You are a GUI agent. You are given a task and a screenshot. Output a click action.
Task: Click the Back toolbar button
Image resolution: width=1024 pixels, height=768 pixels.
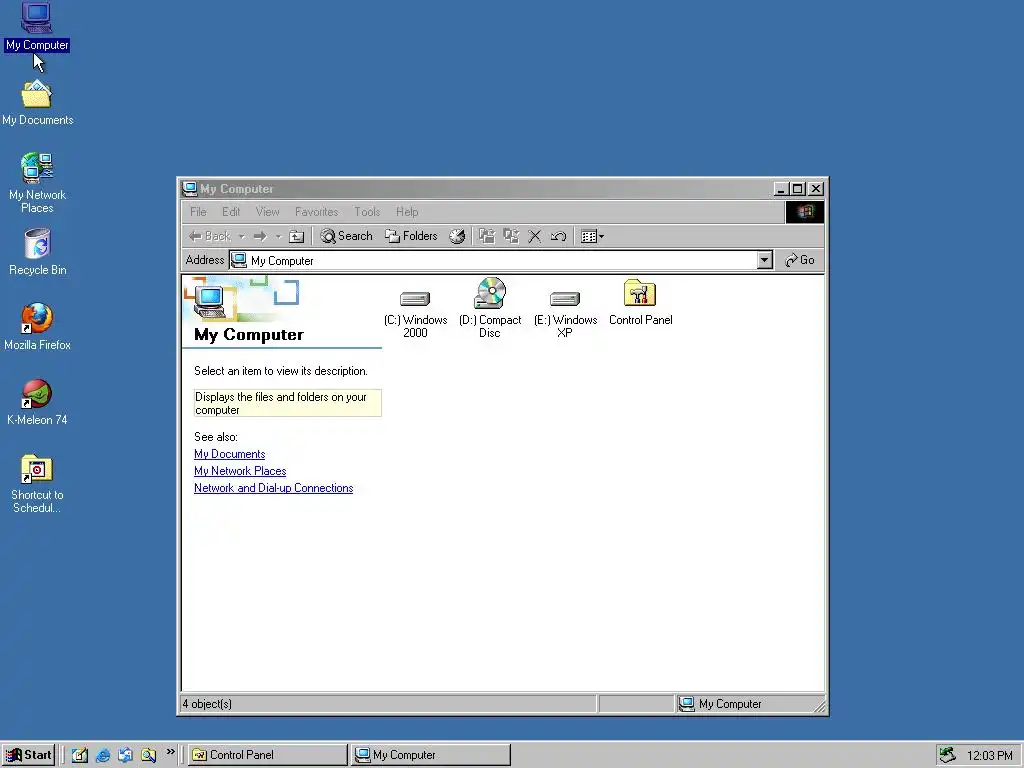[x=210, y=236]
